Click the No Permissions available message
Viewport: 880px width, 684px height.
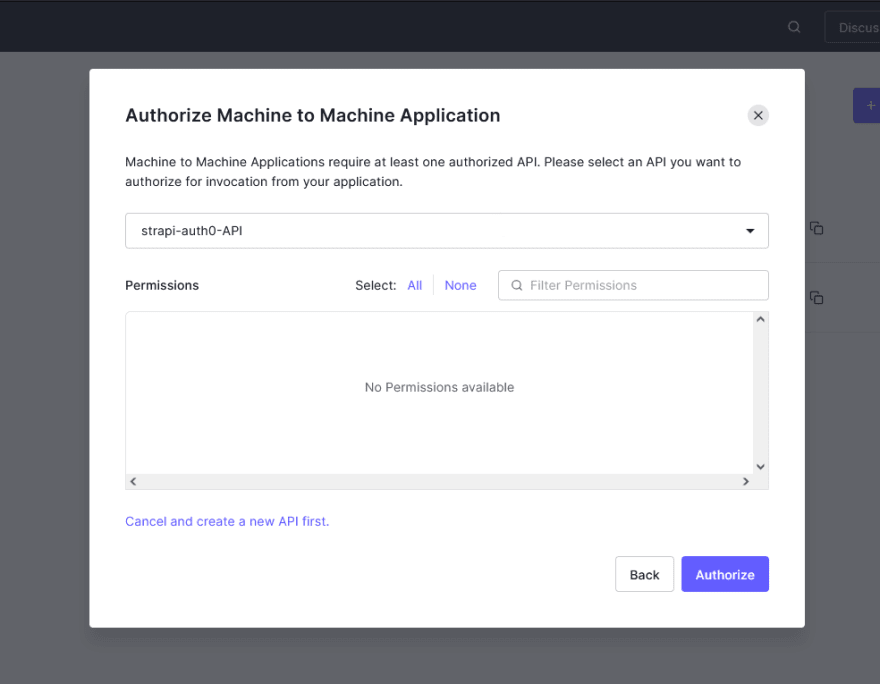[439, 387]
